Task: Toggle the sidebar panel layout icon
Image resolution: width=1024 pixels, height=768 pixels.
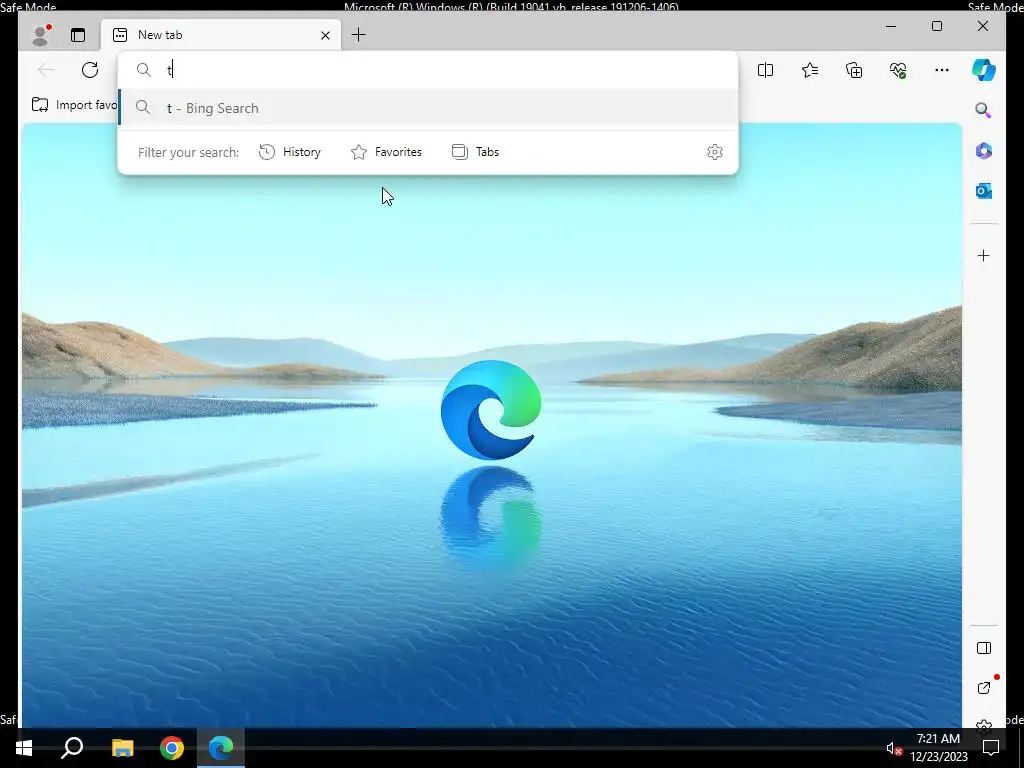Action: coord(984,648)
